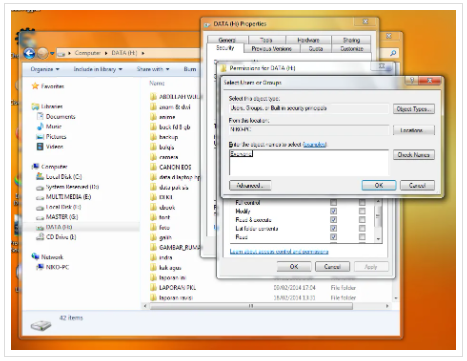Open the ebook folder

(x=163, y=207)
